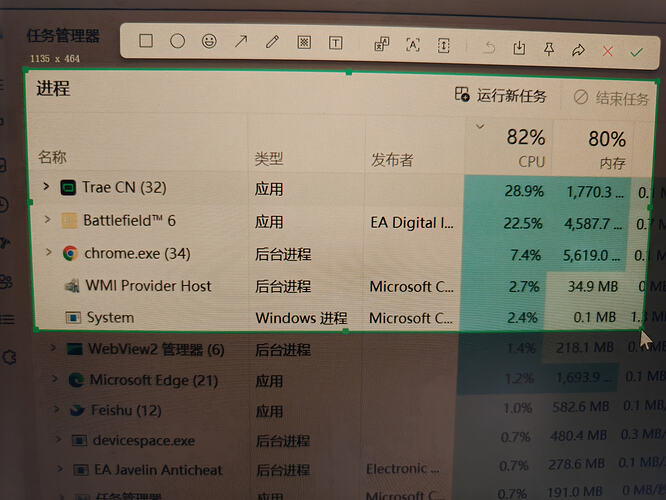Select the mosaic blur tool
The image size is (666, 500).
(x=304, y=42)
